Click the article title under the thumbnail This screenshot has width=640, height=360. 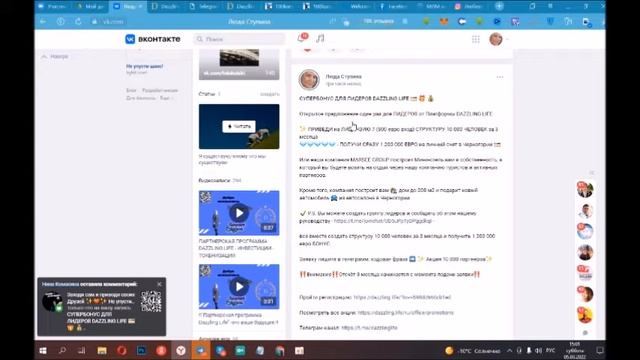coord(232,159)
